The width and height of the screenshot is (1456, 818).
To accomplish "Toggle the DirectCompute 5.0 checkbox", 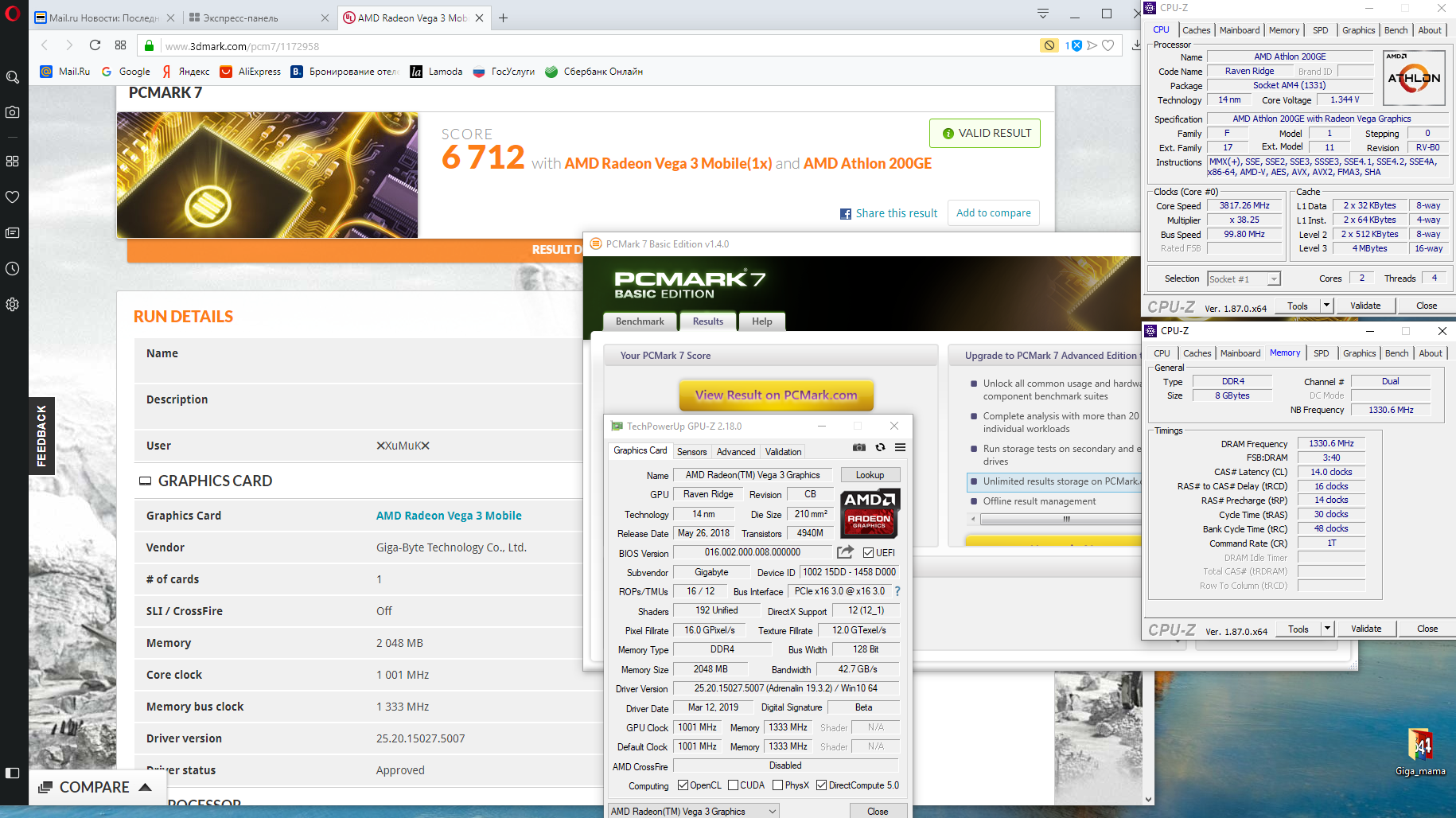I will click(x=821, y=785).
